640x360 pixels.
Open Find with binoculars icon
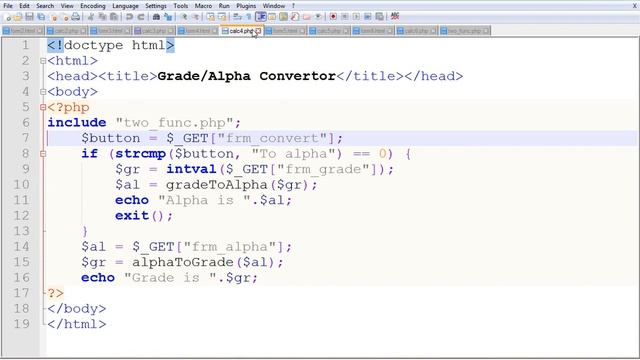pyautogui.click(x=156, y=17)
